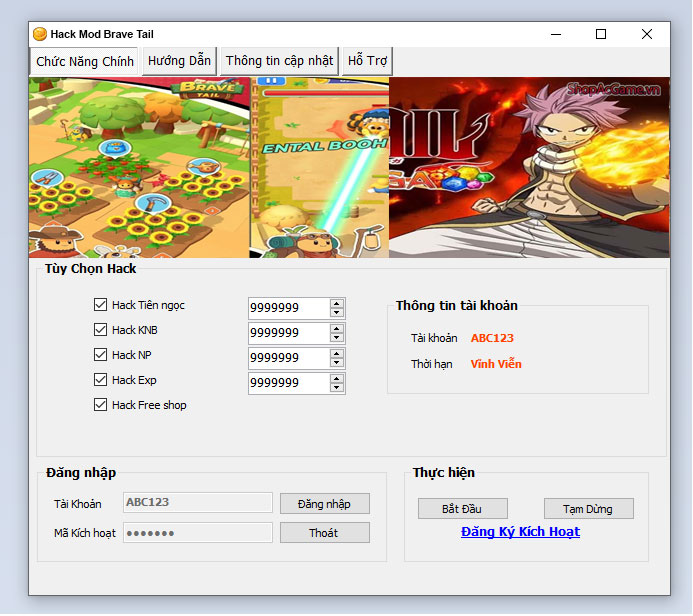Image resolution: width=693 pixels, height=616 pixels.
Task: Click the middle gameplay banner image
Action: [320, 167]
